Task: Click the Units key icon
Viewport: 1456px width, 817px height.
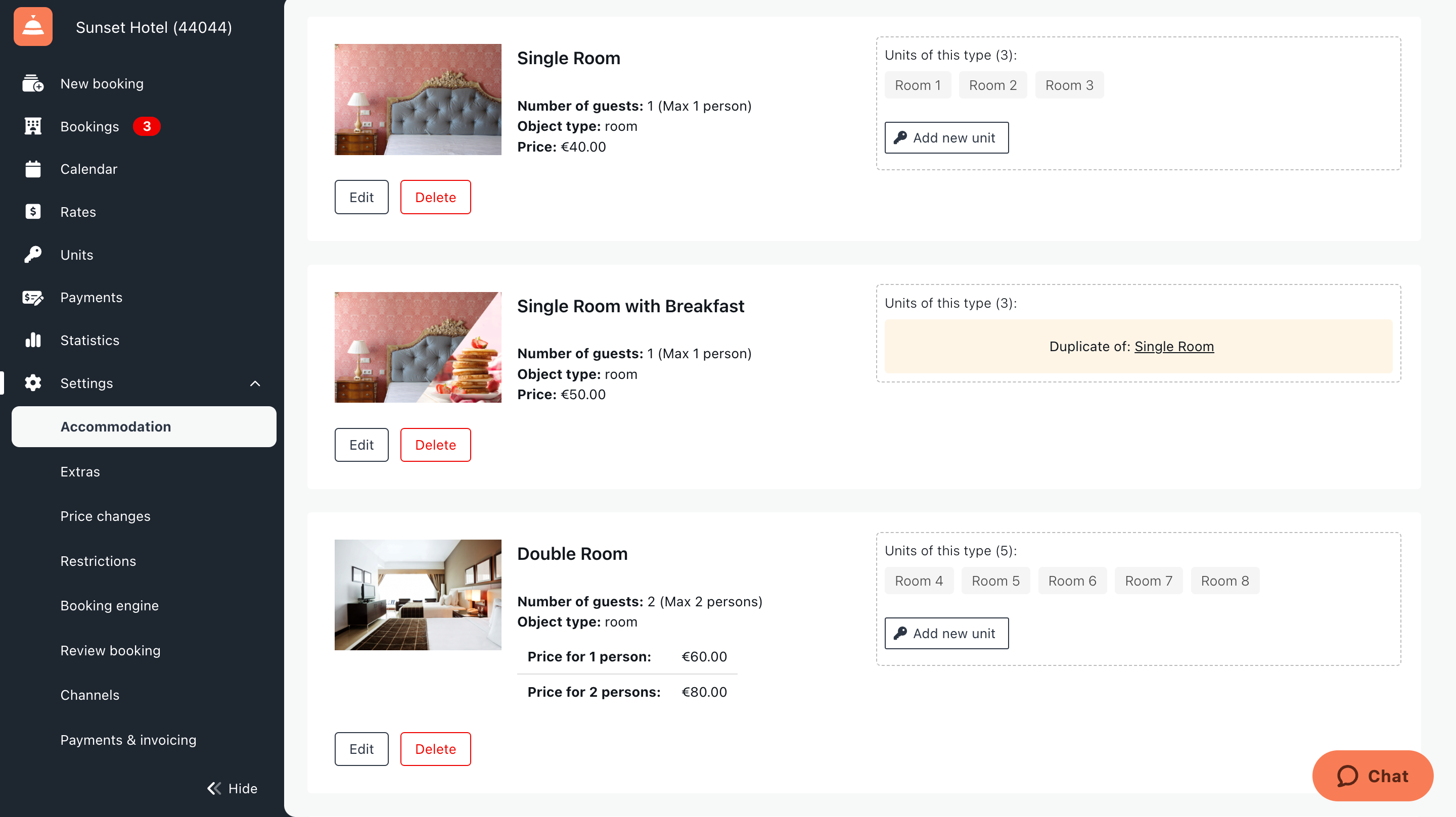Action: click(x=33, y=255)
